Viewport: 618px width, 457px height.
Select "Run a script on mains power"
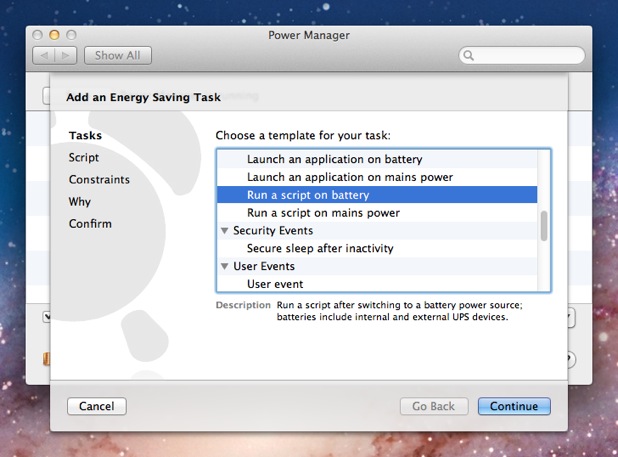point(377,213)
